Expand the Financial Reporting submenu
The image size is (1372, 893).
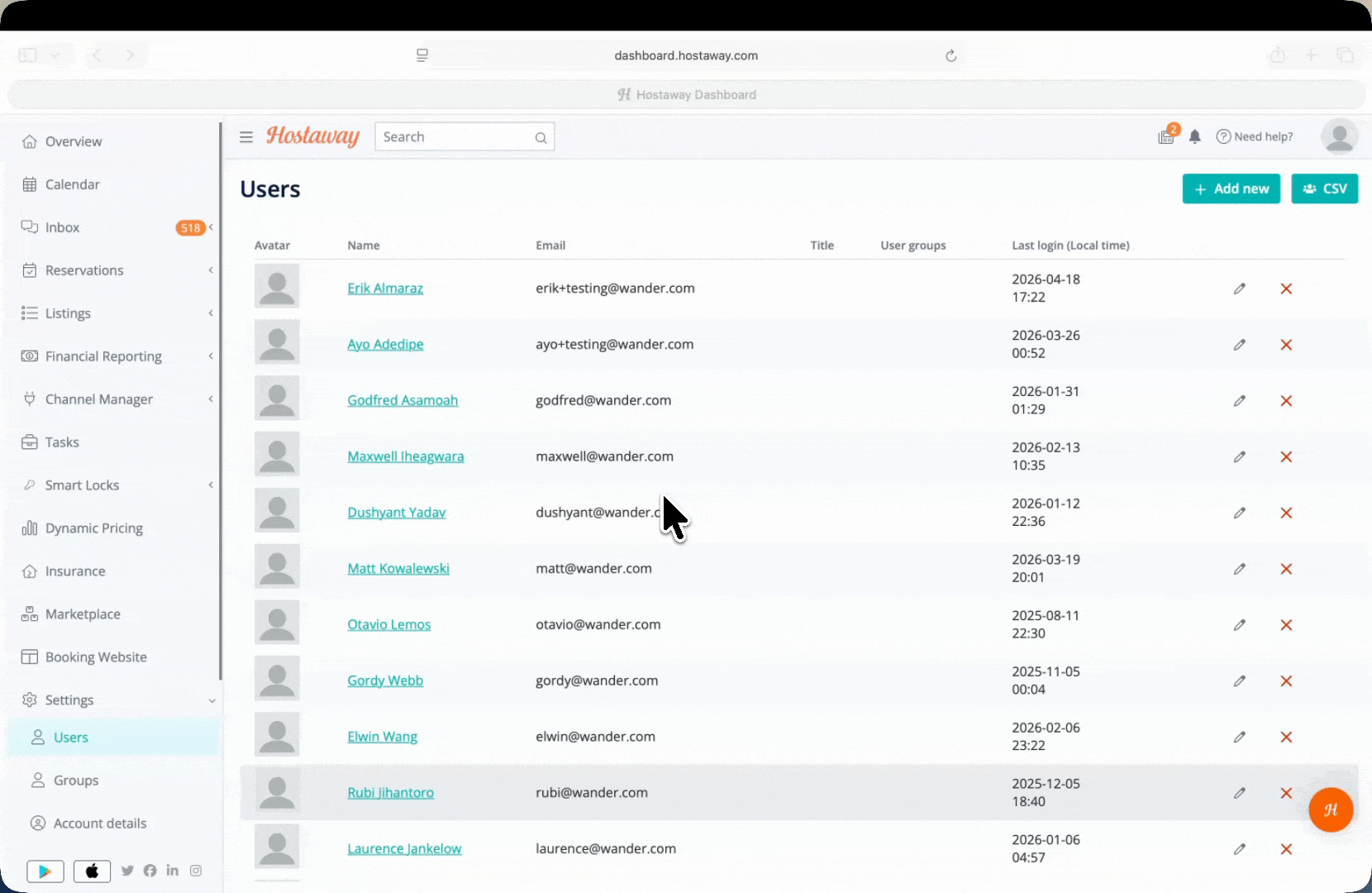pyautogui.click(x=211, y=356)
